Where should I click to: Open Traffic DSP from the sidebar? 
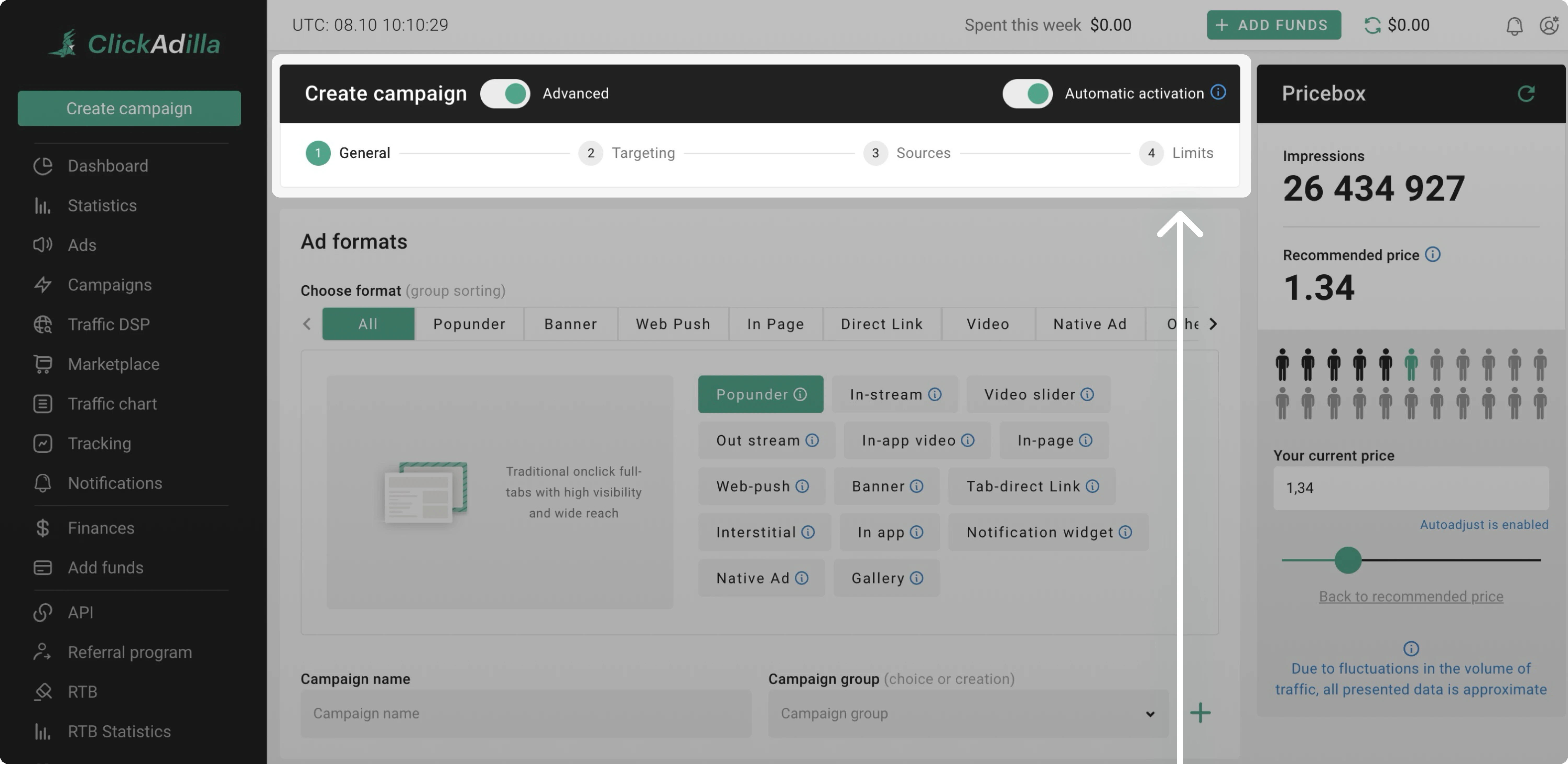108,325
